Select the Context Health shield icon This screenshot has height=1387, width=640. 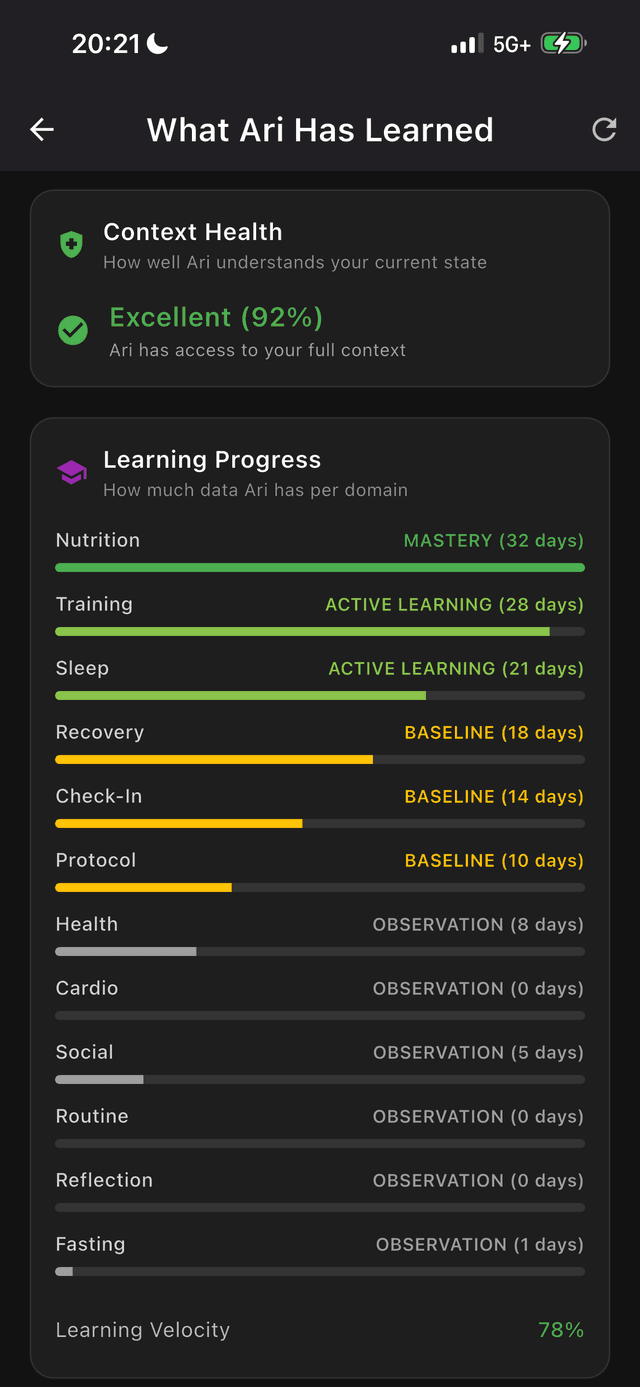tap(71, 243)
